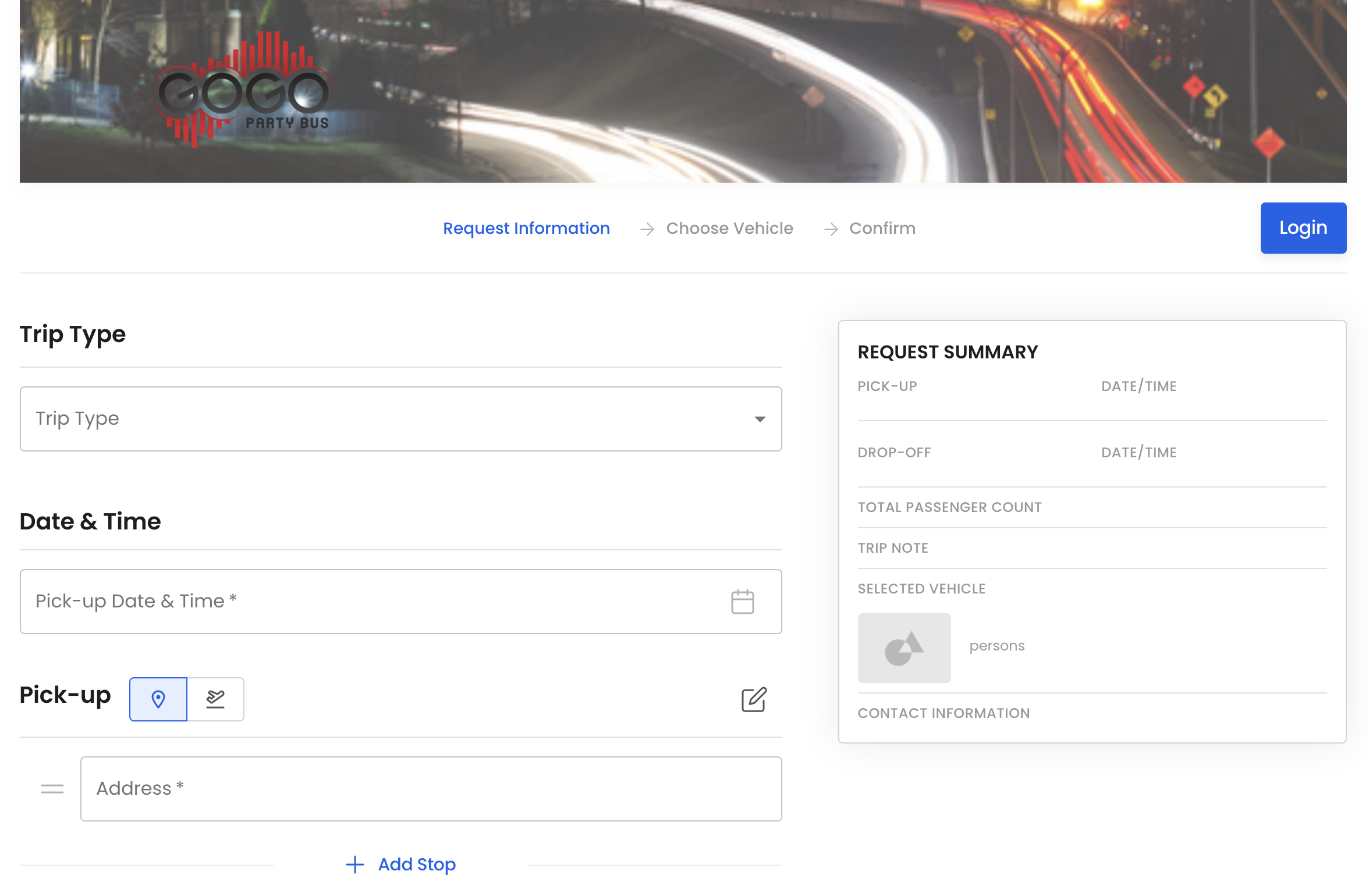The width and height of the screenshot is (1369, 896).
Task: Go to Request Information step
Action: click(526, 228)
